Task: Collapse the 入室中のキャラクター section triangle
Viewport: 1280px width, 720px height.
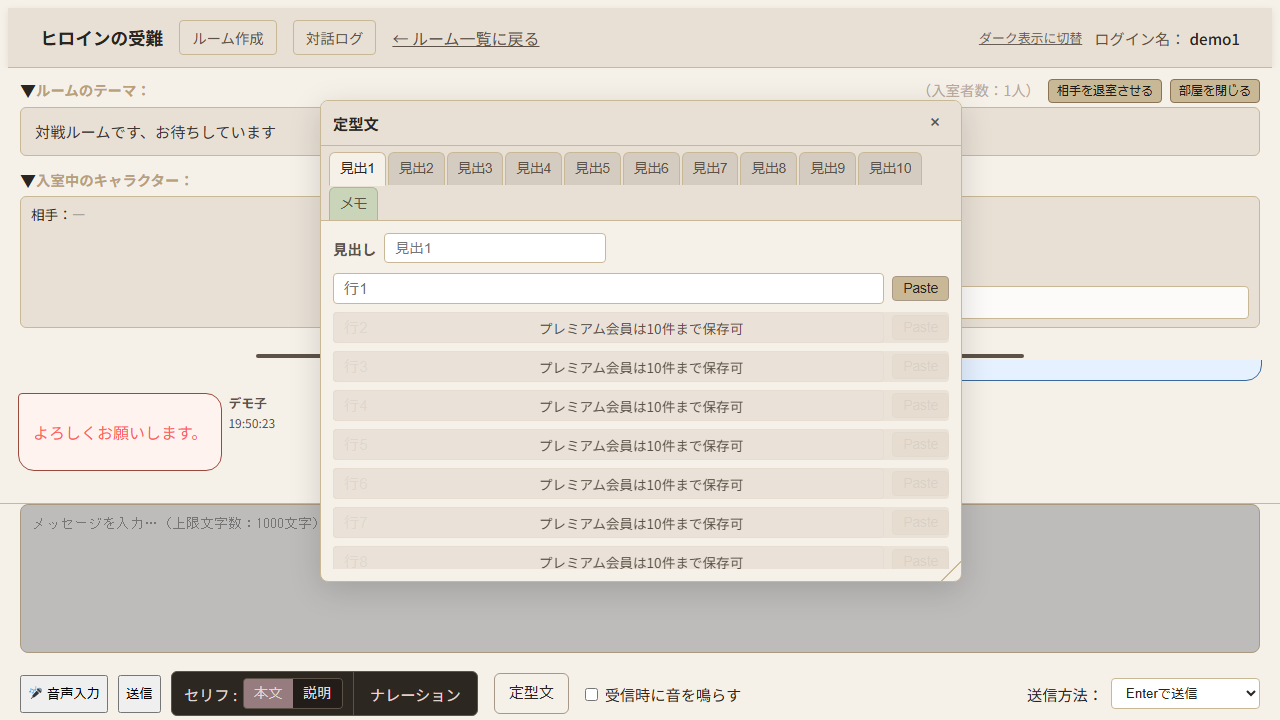Action: pos(28,181)
